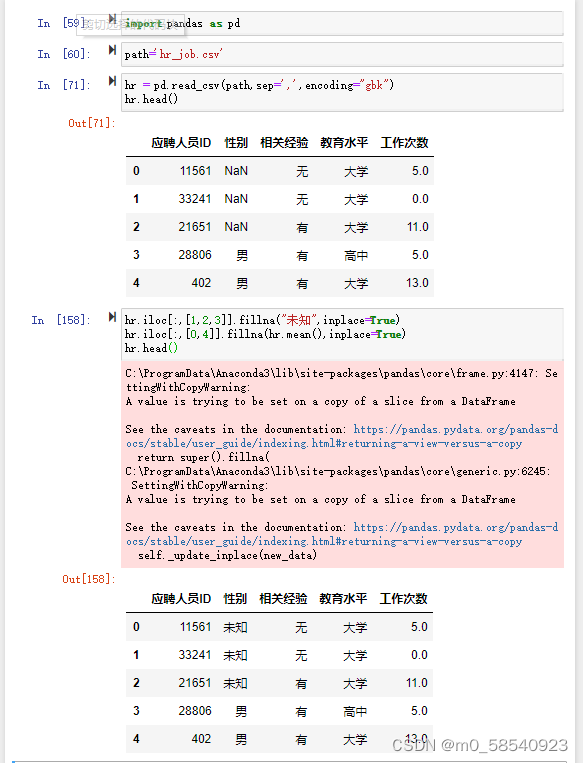Click NaN in row 1 of Out[71]
Image resolution: width=583 pixels, height=763 pixels.
pos(236,199)
